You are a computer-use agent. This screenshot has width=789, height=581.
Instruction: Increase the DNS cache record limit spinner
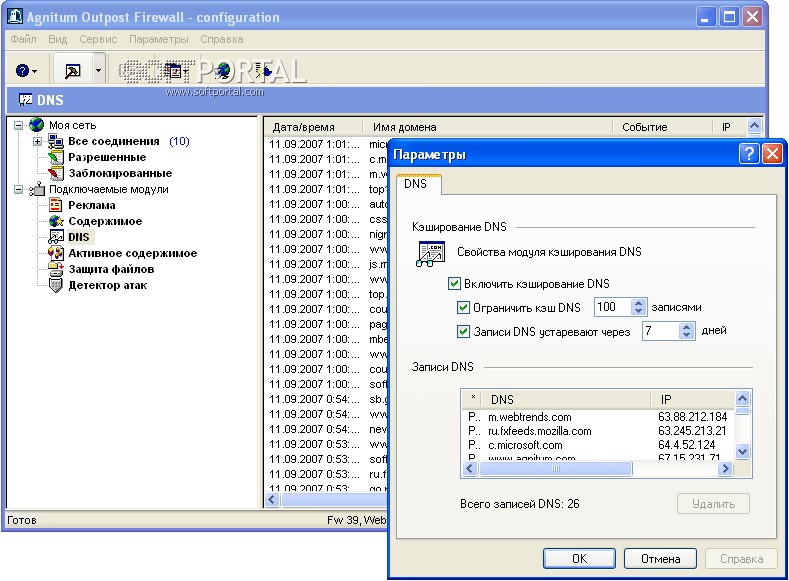(x=639, y=303)
